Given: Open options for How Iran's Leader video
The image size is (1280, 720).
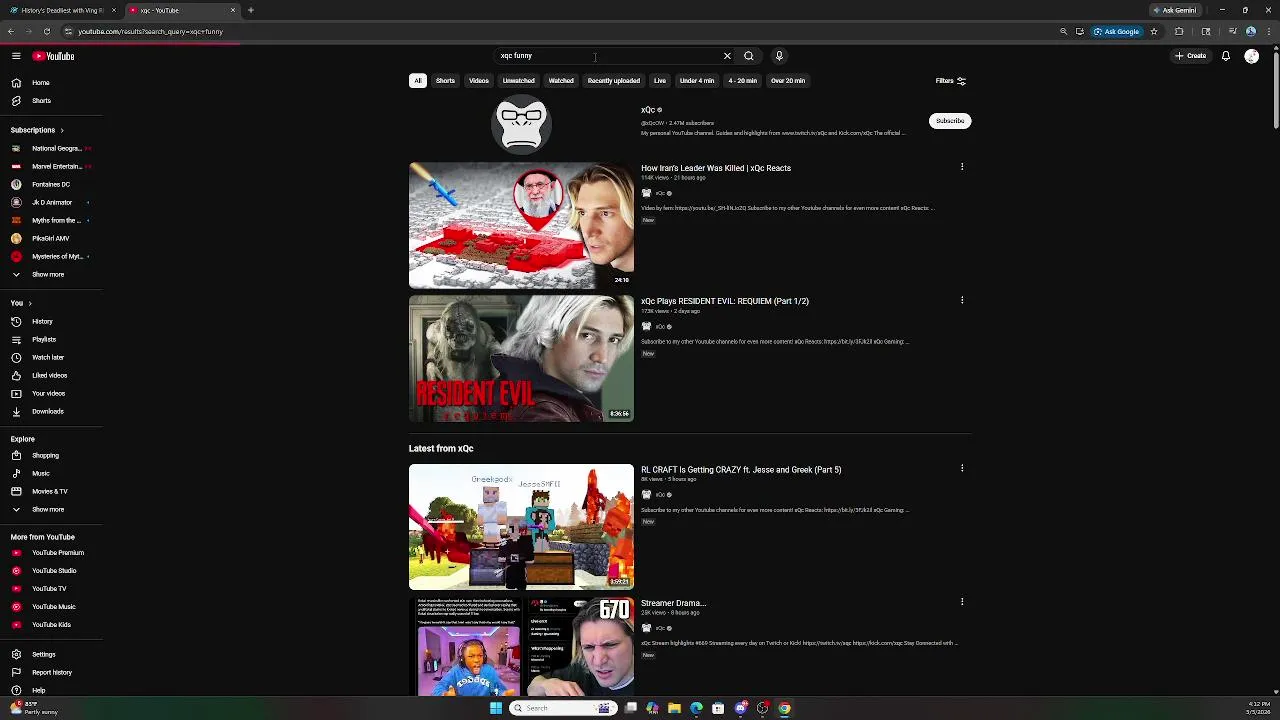Looking at the screenshot, I should pos(962,167).
